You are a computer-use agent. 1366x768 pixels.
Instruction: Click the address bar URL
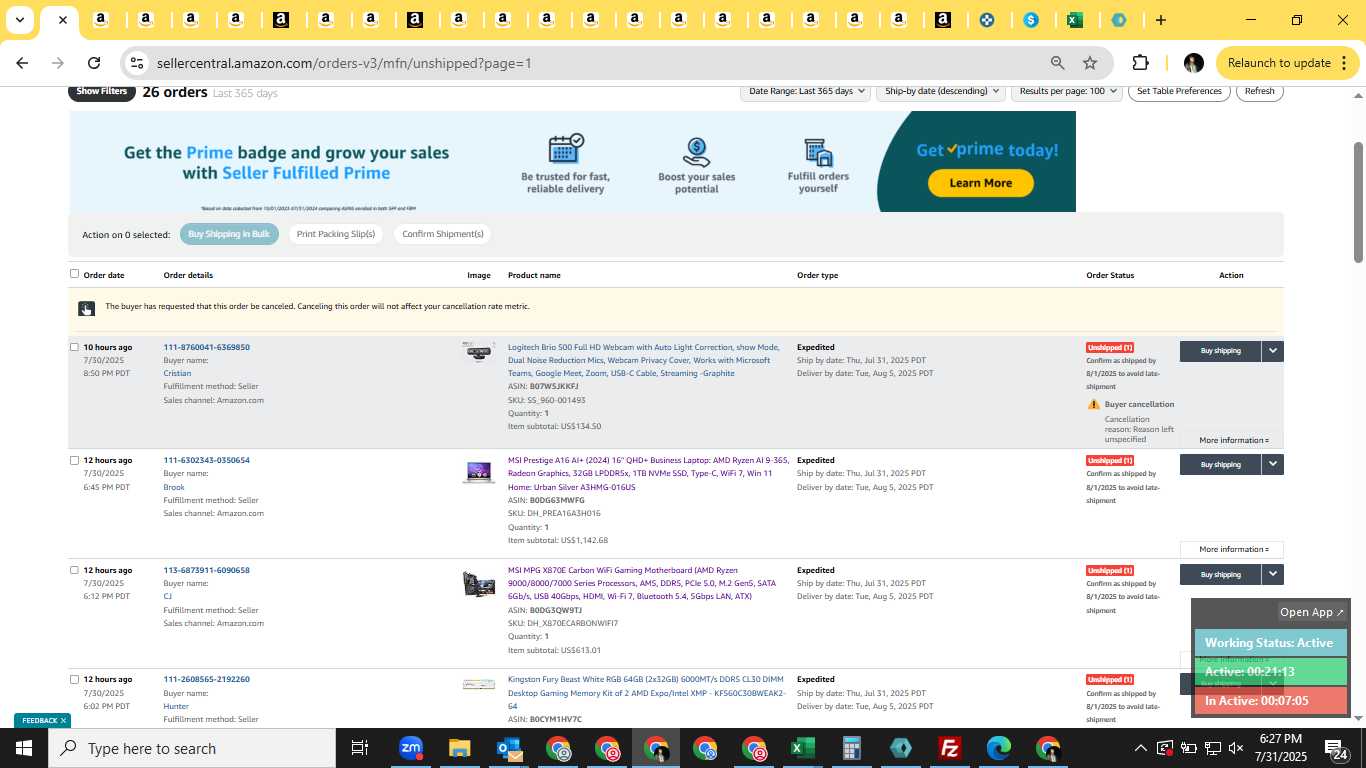[344, 63]
